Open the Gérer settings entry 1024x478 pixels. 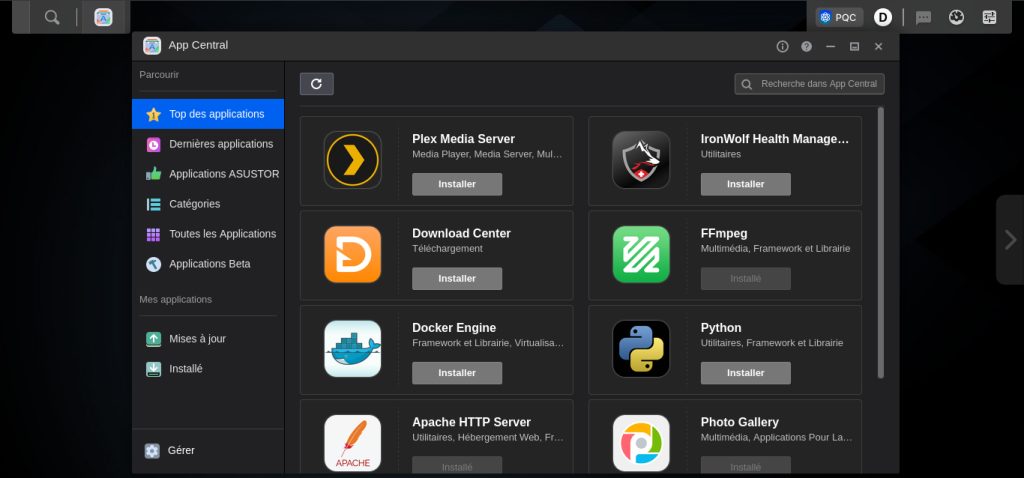(208, 451)
